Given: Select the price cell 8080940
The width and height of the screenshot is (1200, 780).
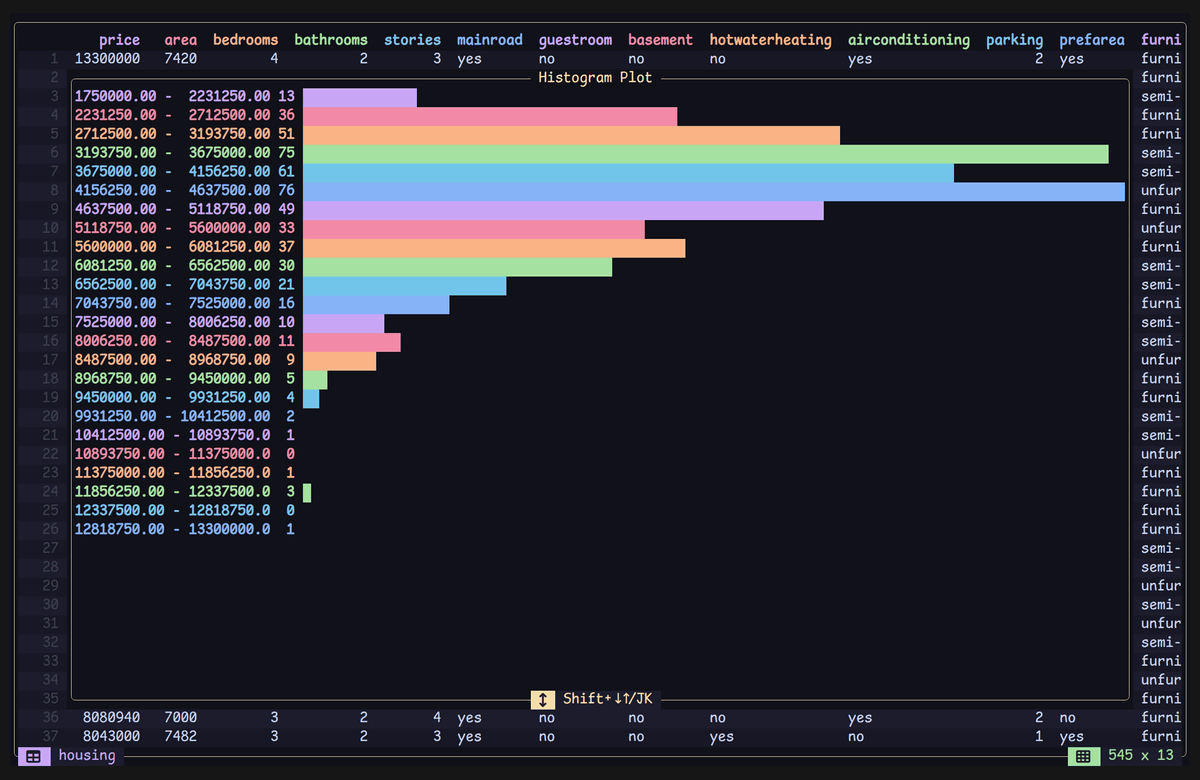Looking at the screenshot, I should (112, 717).
